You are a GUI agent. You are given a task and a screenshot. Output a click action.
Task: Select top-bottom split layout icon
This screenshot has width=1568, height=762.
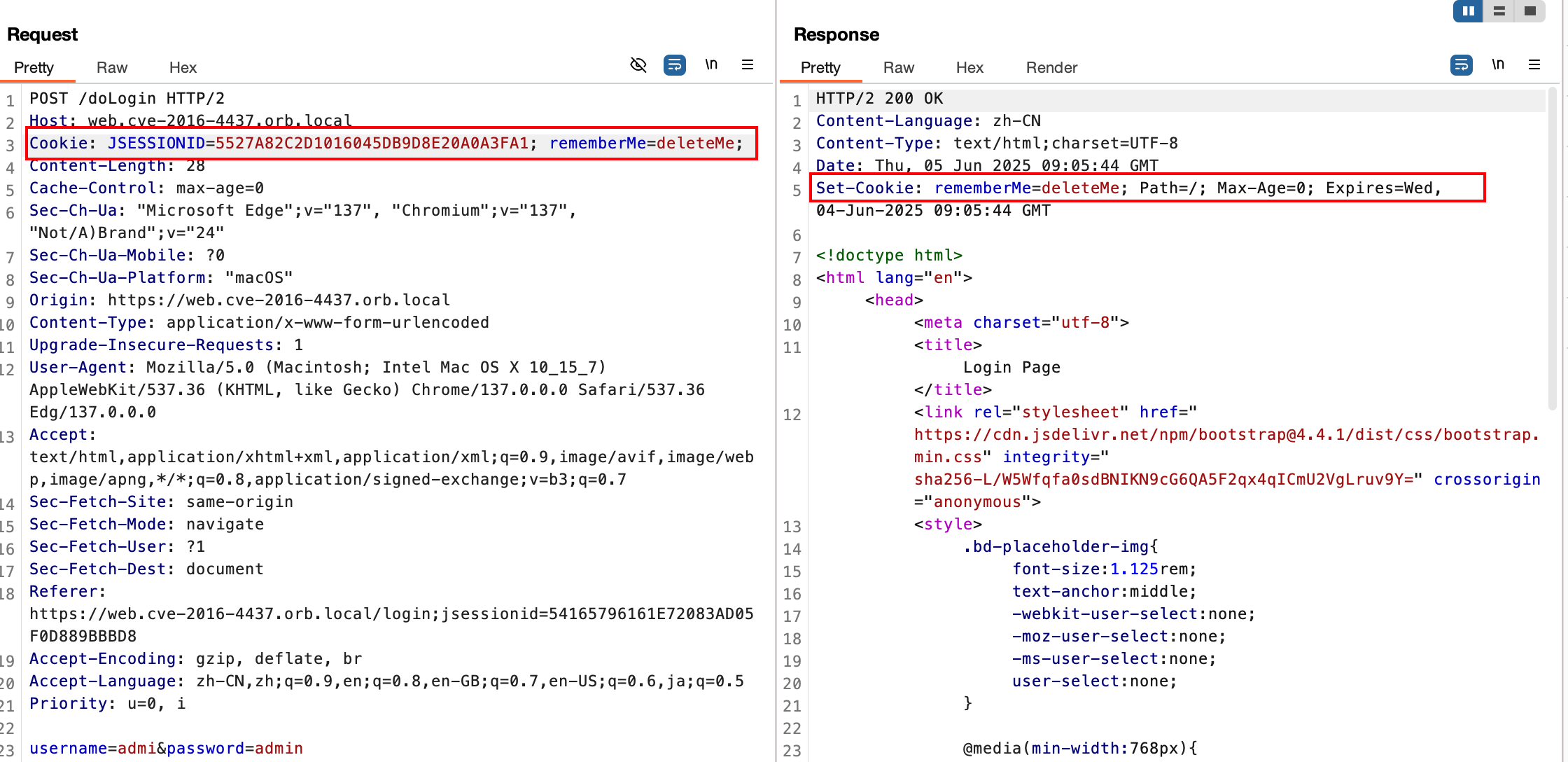tap(1499, 11)
